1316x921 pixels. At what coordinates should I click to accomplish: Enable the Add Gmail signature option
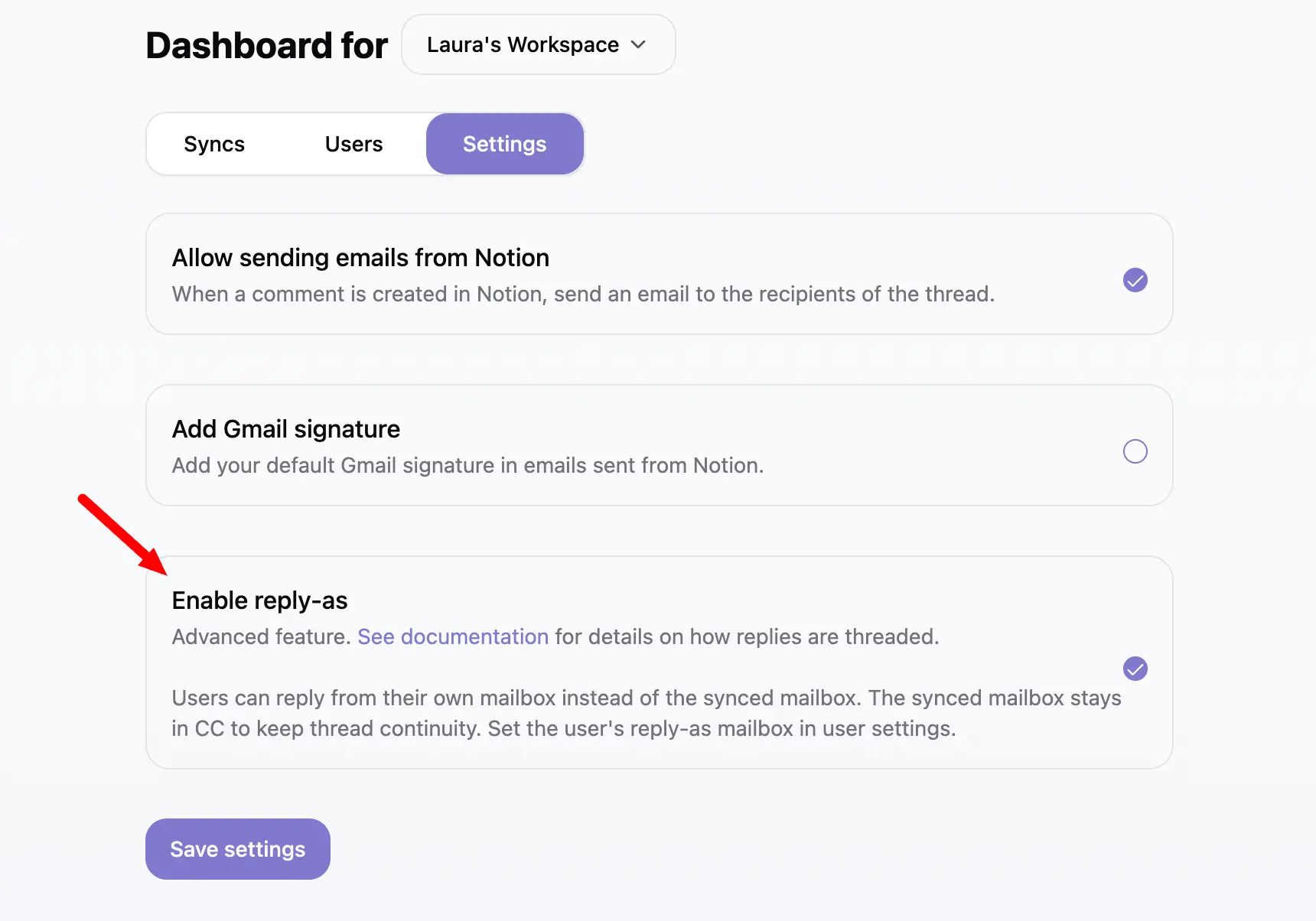(x=1135, y=451)
